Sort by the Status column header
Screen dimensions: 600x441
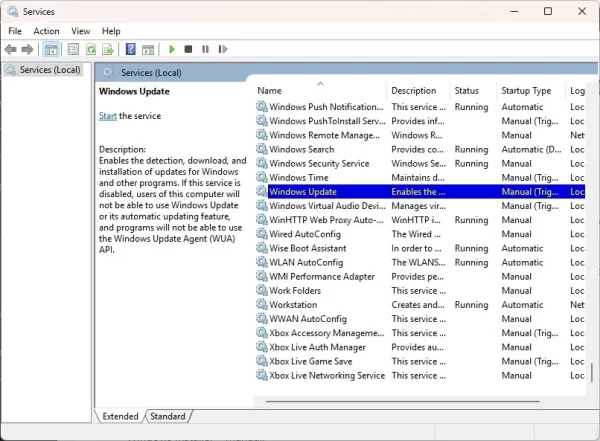[x=473, y=90]
